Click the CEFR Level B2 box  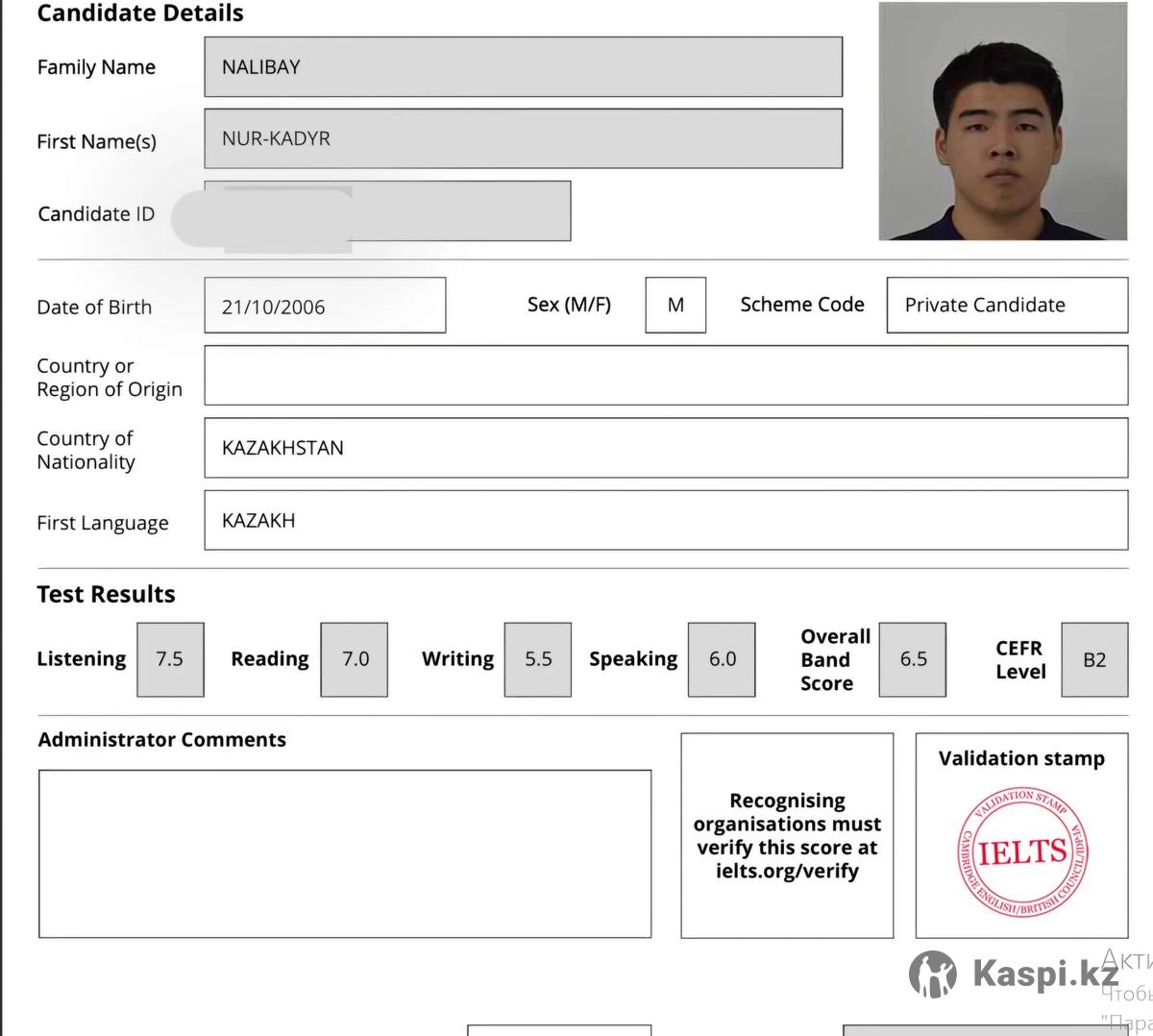[1094, 659]
